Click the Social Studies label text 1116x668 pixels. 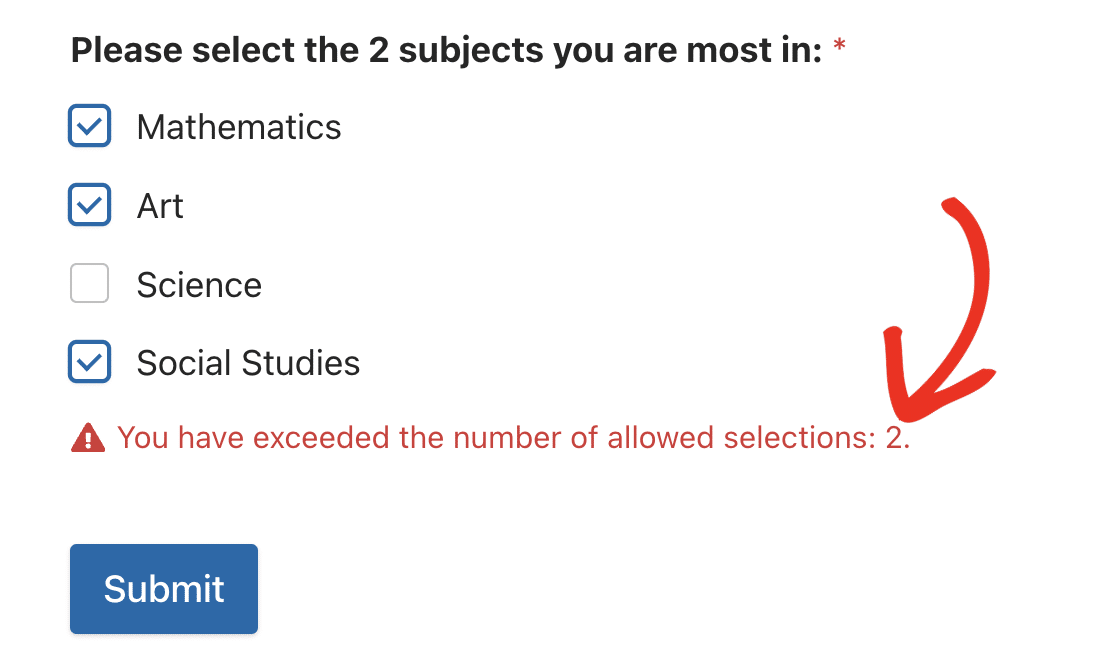pyautogui.click(x=248, y=363)
